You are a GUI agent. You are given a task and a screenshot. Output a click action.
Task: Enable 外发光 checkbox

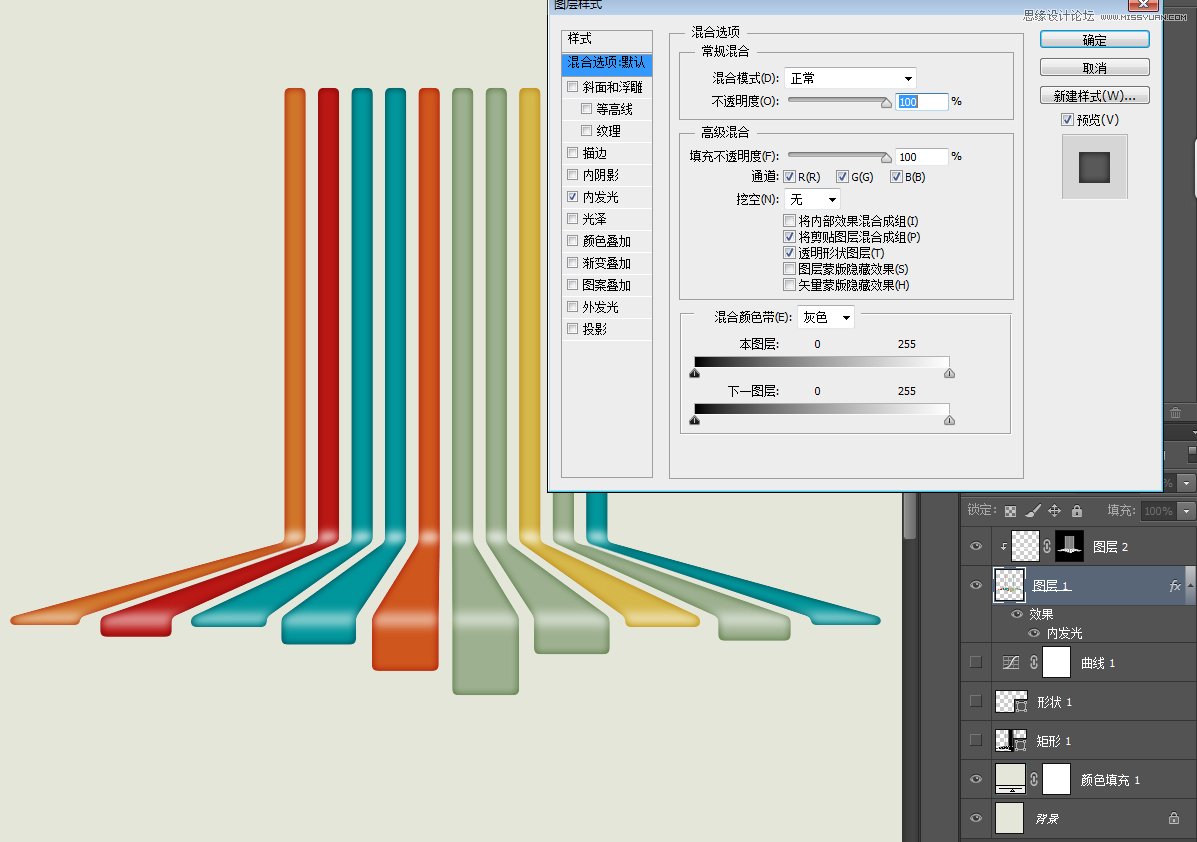573,307
